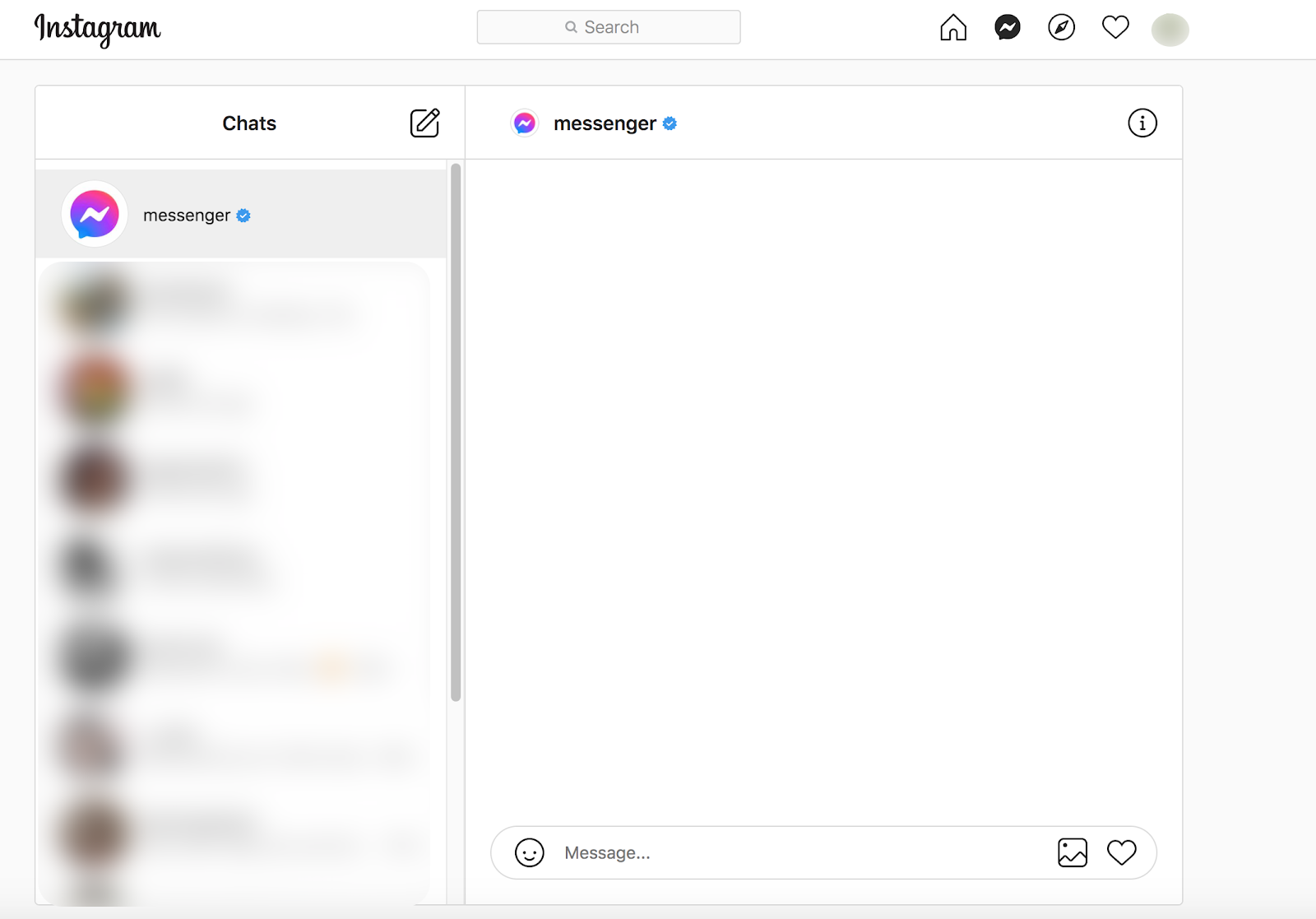Open the Explore compass icon
Viewport: 1316px width, 919px height.
(1062, 28)
